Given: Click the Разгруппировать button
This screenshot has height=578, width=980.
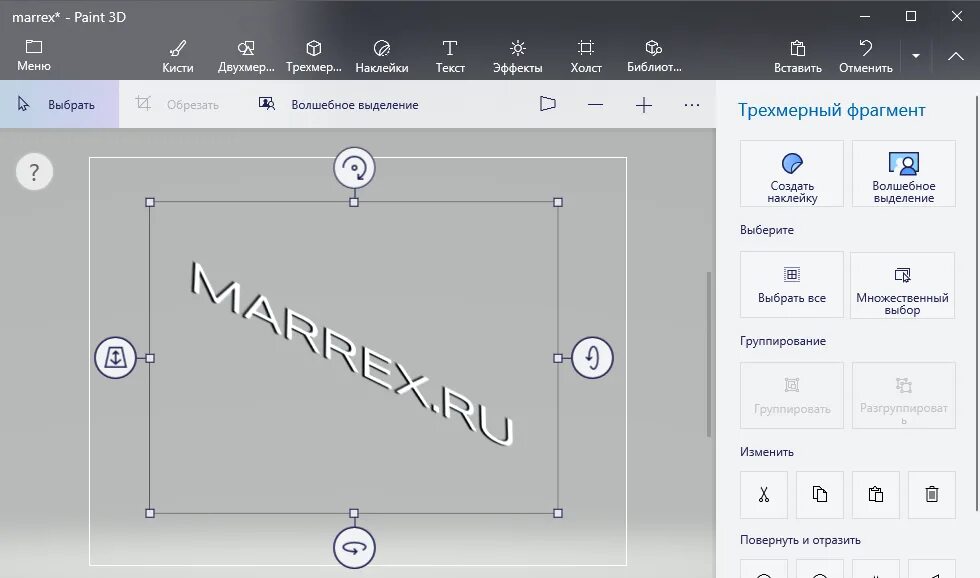Looking at the screenshot, I should click(904, 396).
